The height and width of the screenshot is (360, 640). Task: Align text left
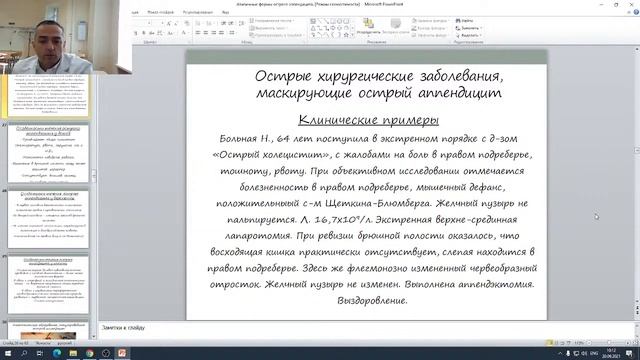(x=198, y=33)
